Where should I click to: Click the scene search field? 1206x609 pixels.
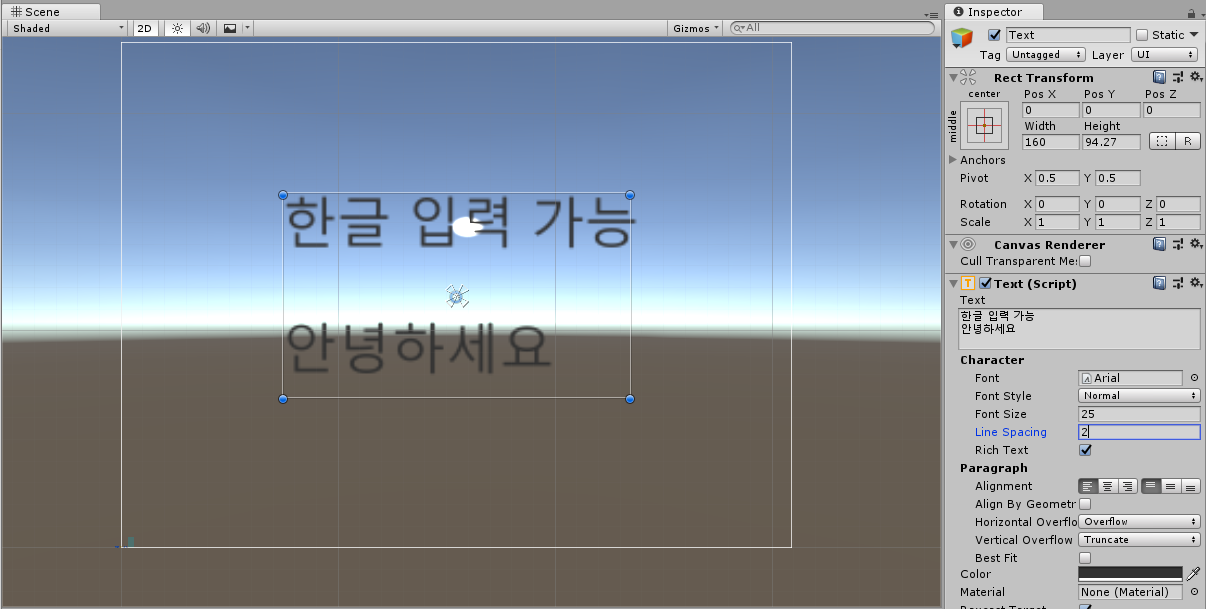point(832,28)
